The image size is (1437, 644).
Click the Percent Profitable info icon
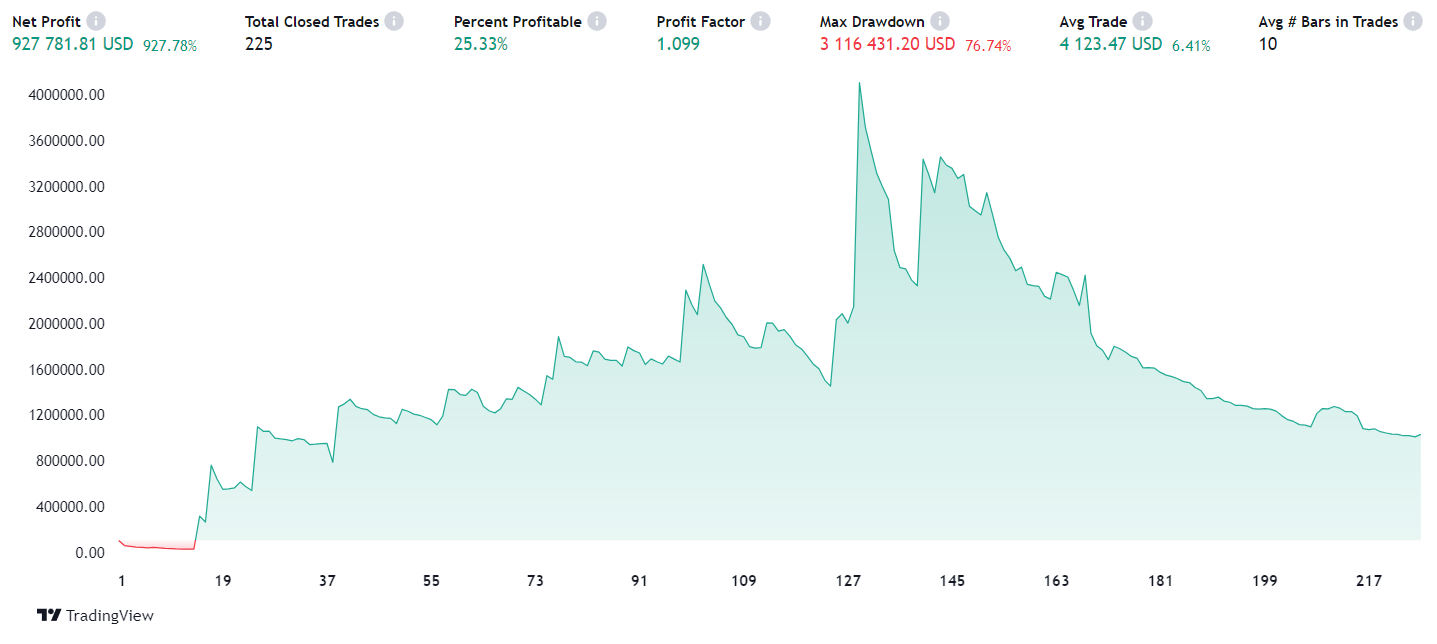tap(597, 21)
